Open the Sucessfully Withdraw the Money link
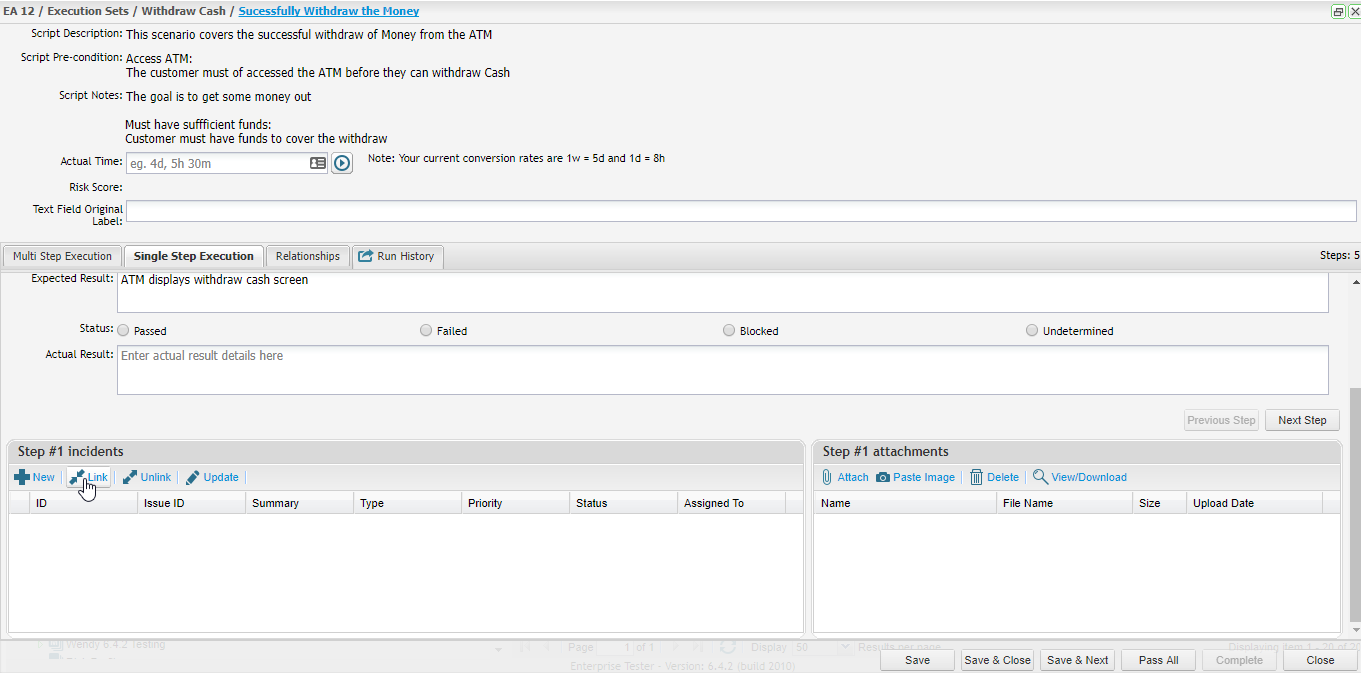 click(x=328, y=11)
